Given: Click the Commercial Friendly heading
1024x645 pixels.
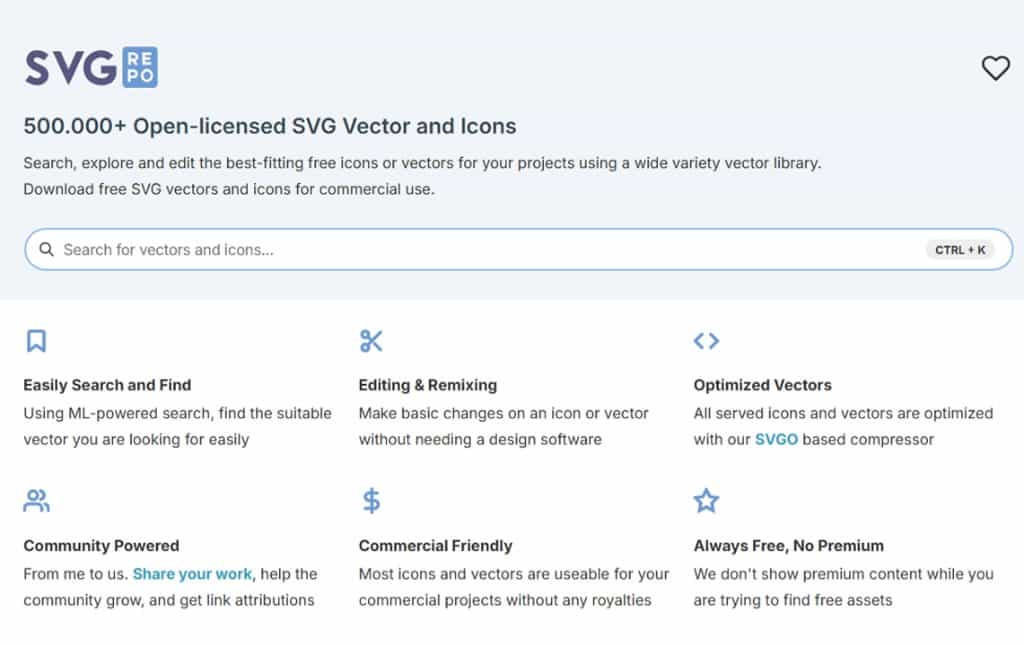Looking at the screenshot, I should click(x=436, y=546).
